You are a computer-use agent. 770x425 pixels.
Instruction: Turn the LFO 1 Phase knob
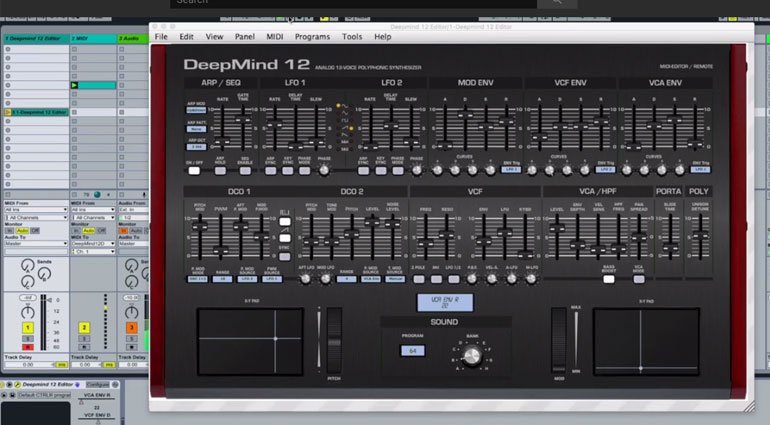[324, 170]
